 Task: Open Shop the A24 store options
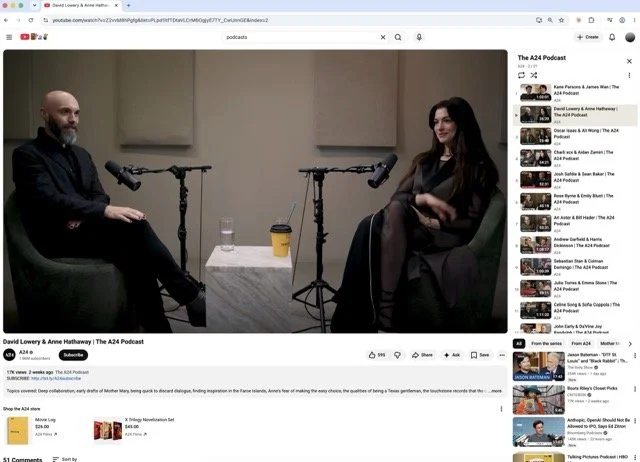[501, 409]
